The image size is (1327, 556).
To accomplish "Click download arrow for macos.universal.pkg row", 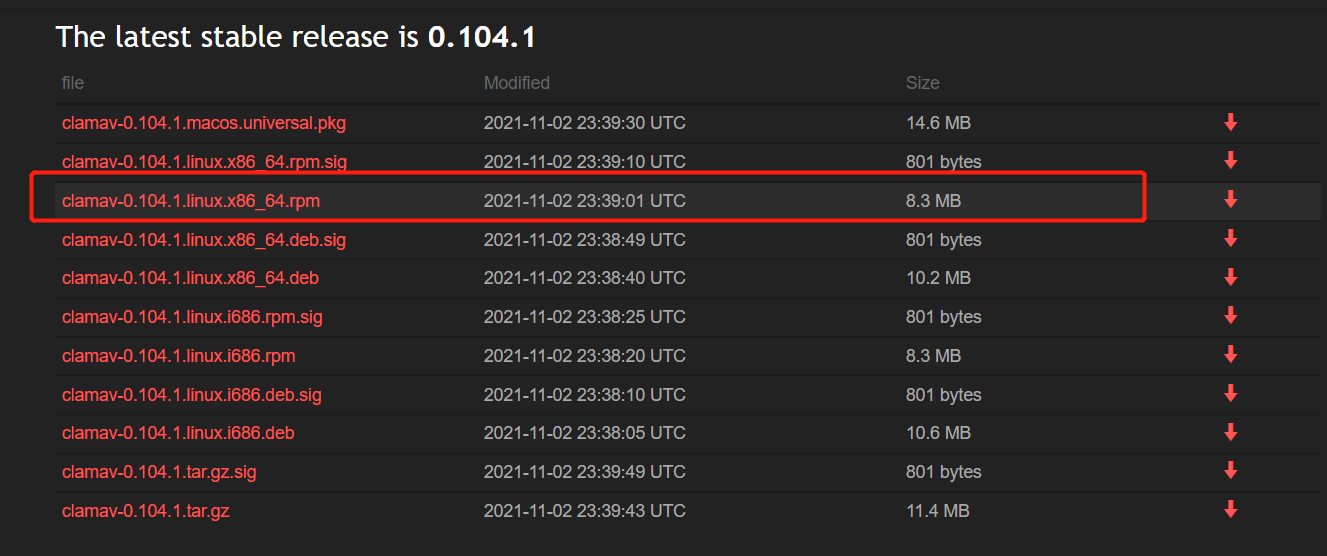I will pyautogui.click(x=1230, y=122).
